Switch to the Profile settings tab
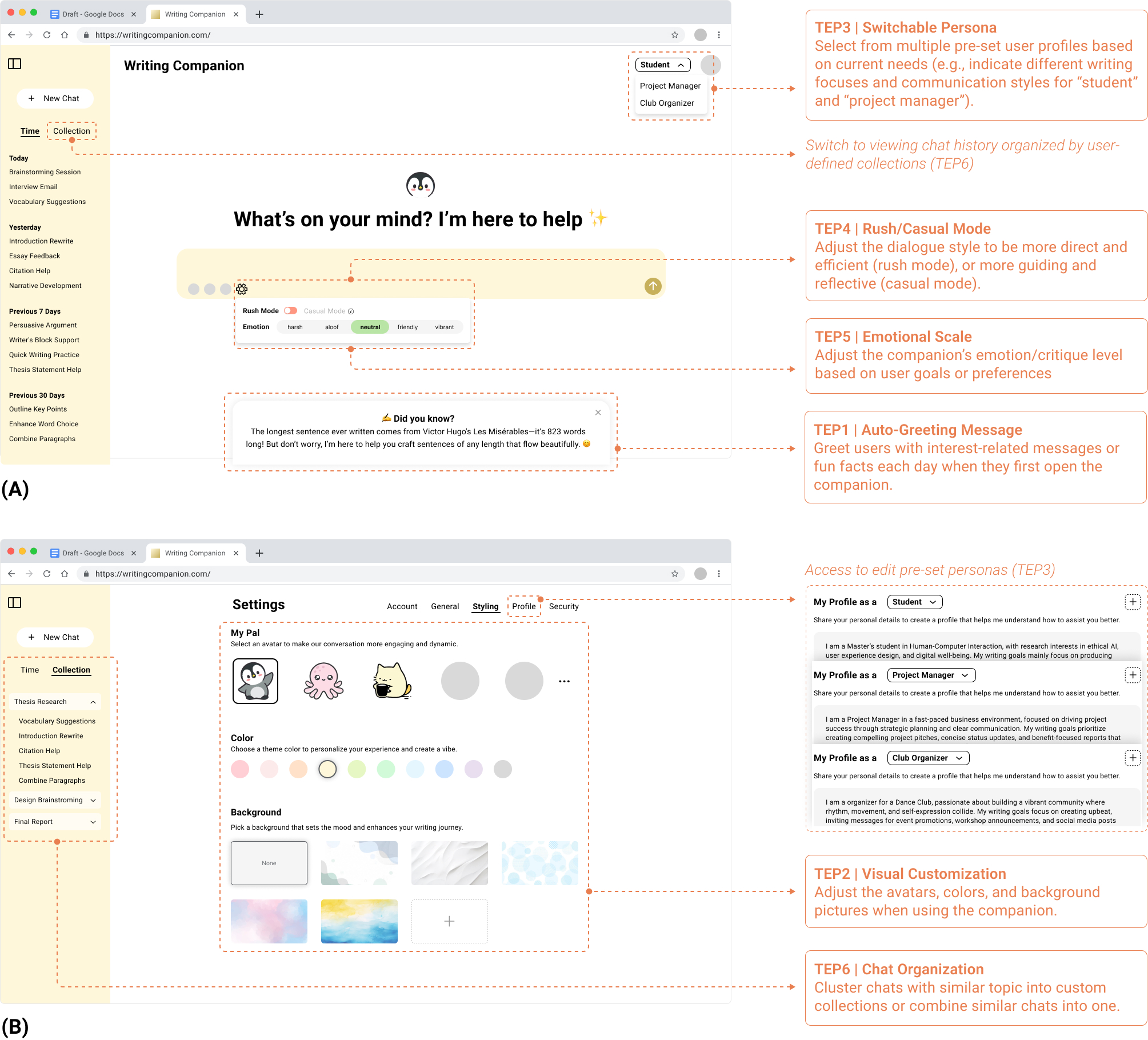The image size is (1148, 1040). (523, 606)
